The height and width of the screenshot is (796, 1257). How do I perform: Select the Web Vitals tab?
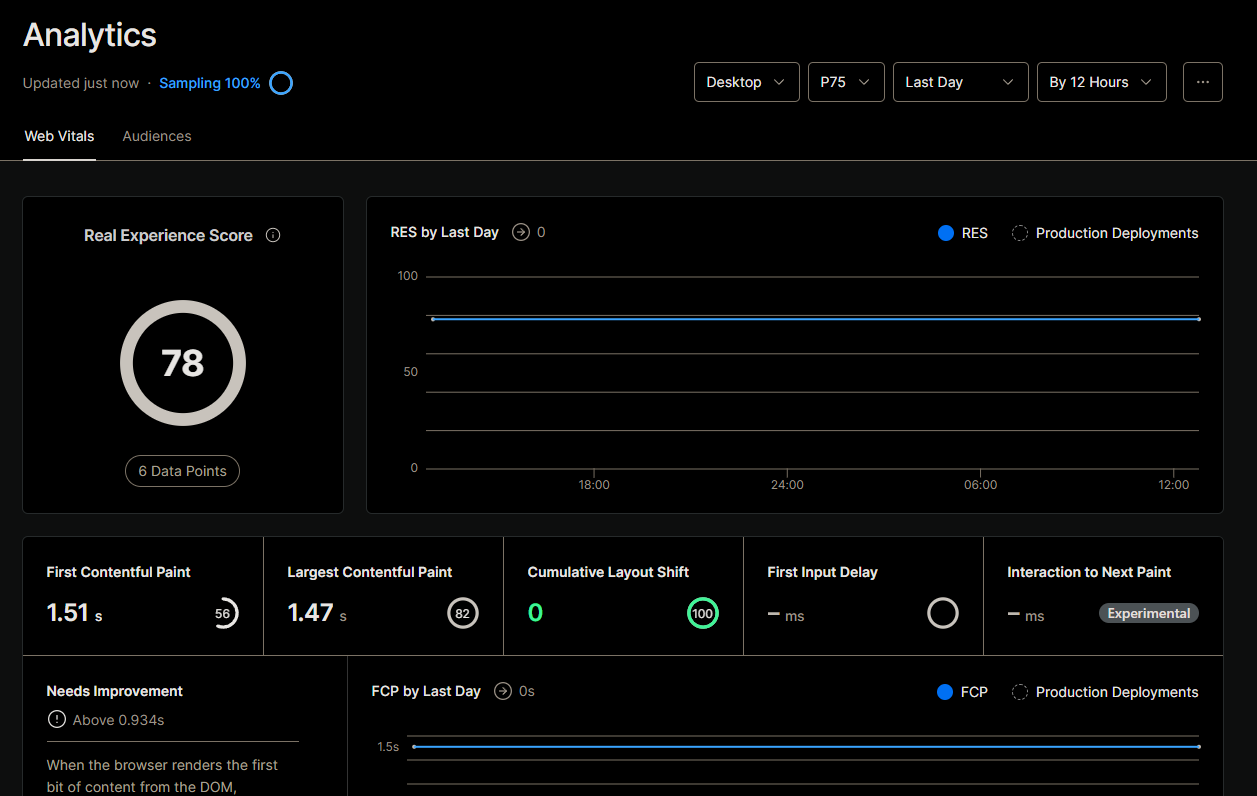click(x=59, y=136)
